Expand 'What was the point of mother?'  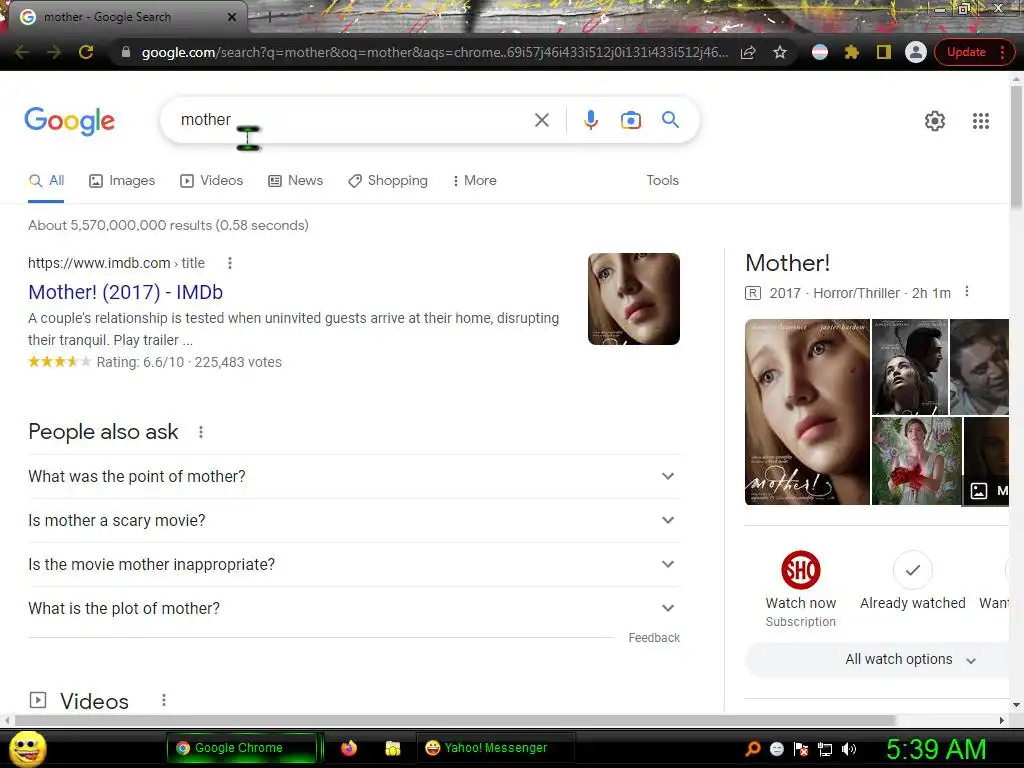(x=354, y=476)
